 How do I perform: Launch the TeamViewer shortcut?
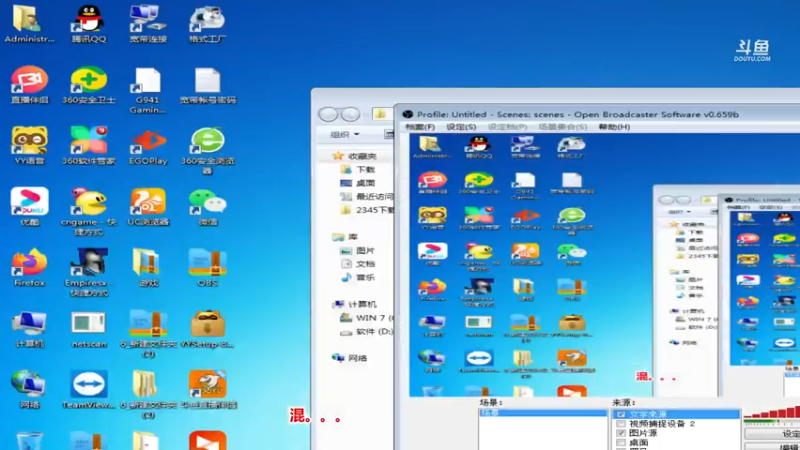pyautogui.click(x=89, y=390)
